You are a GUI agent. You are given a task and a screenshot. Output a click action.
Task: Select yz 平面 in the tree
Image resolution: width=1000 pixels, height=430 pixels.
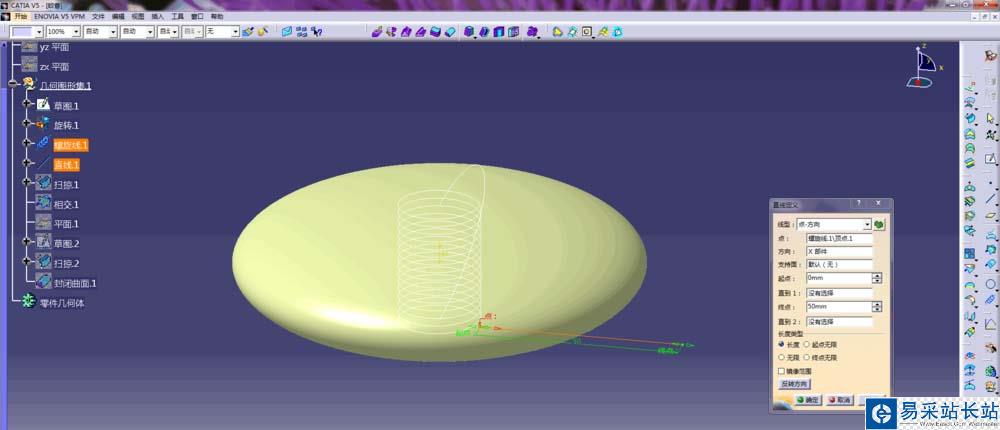click(54, 47)
